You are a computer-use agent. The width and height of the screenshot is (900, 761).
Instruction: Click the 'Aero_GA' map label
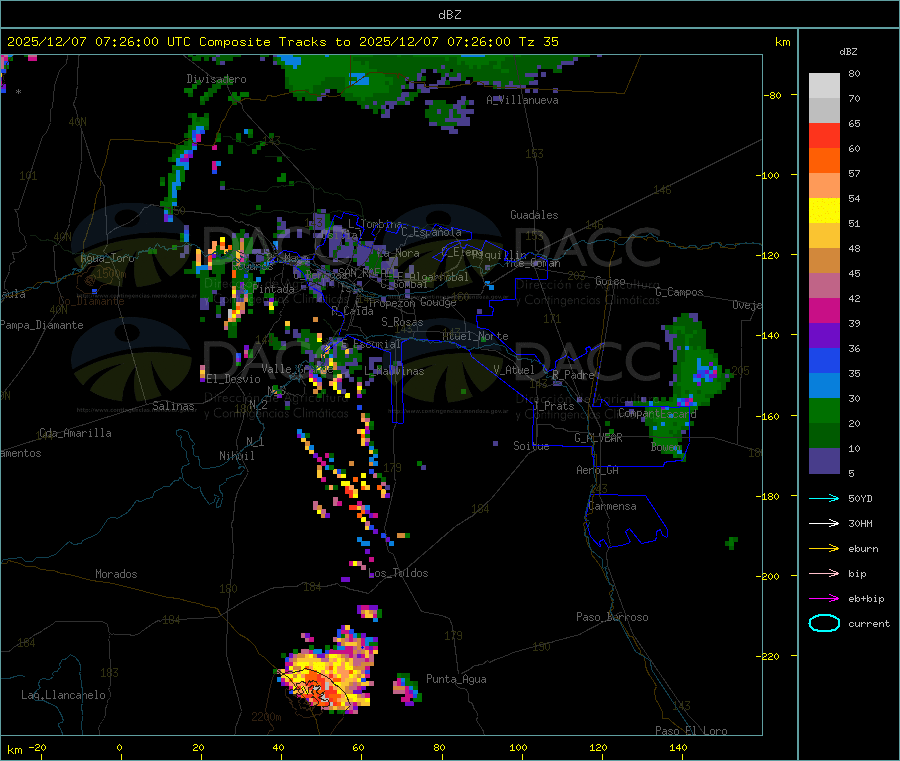pyautogui.click(x=598, y=470)
